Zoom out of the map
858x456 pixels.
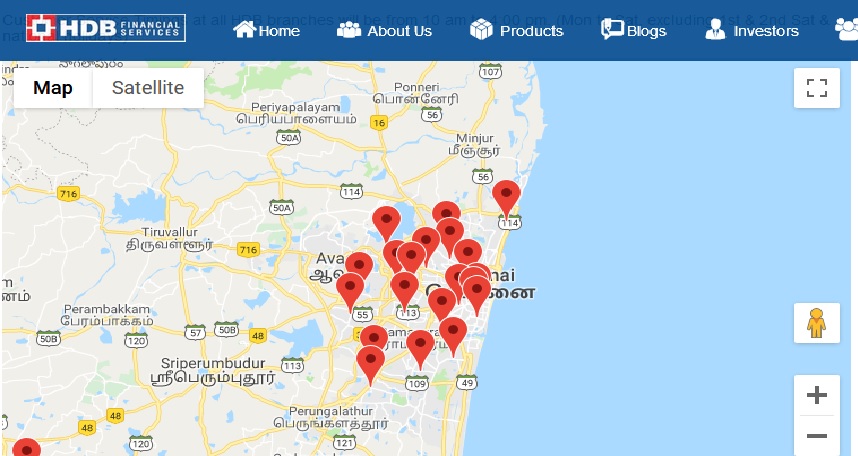pos(816,436)
